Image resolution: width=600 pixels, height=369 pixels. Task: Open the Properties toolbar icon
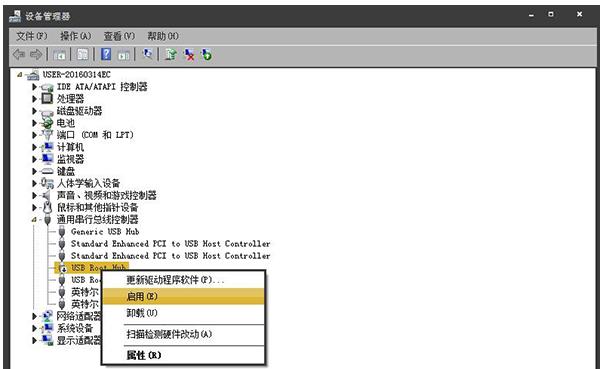(82, 55)
